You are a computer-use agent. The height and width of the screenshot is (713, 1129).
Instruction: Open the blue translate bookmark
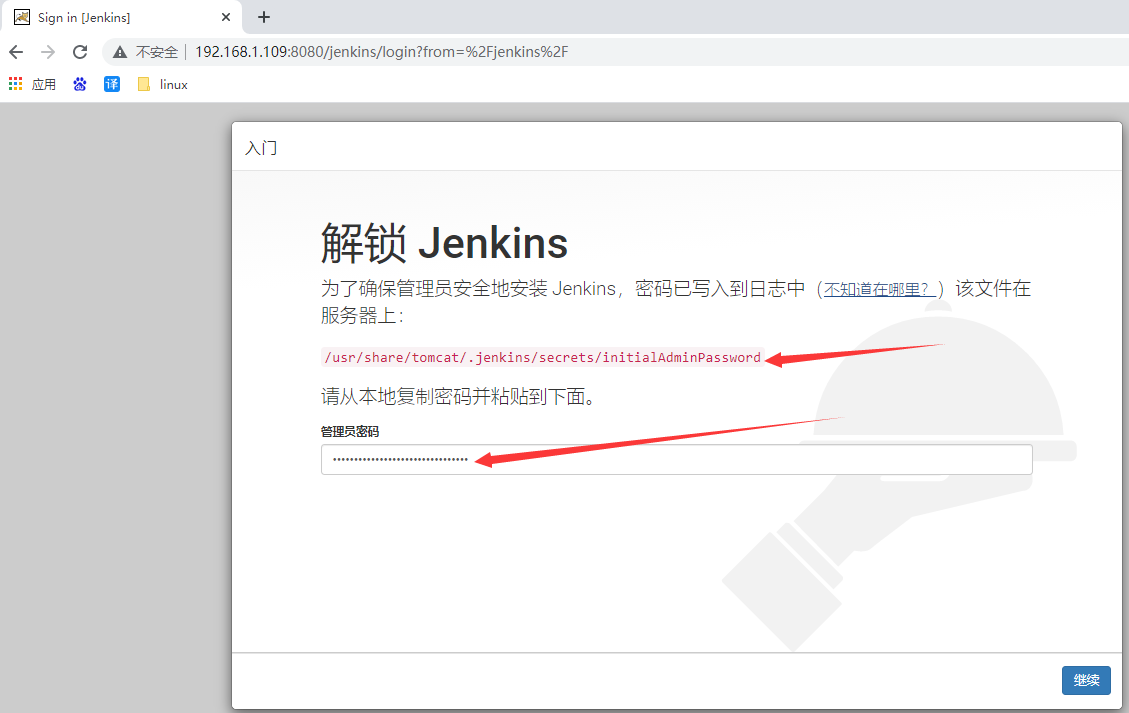point(112,85)
